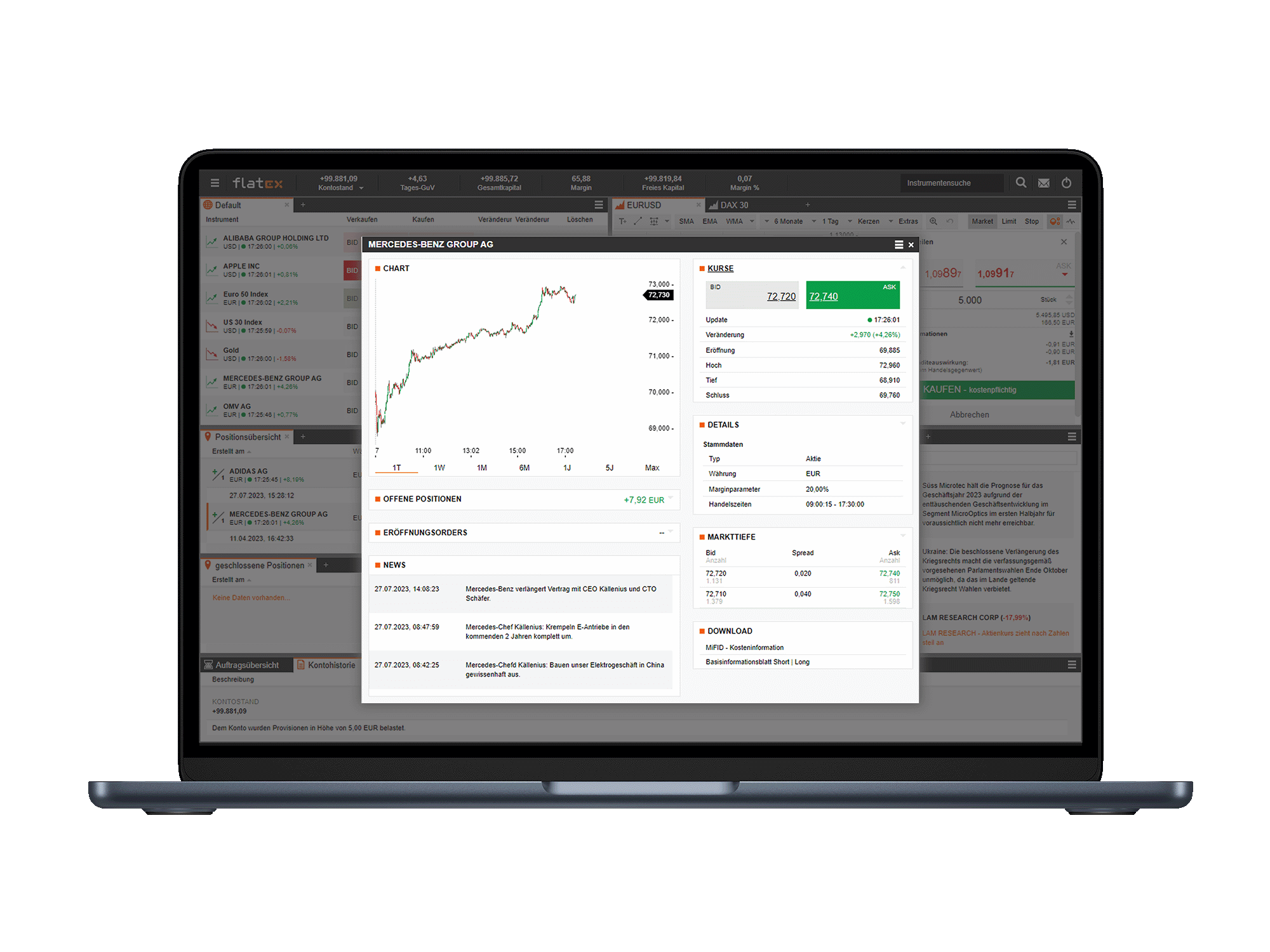The width and height of the screenshot is (1270, 952).
Task: Click KAUFEN - kostenpflichtig button
Action: [997, 390]
